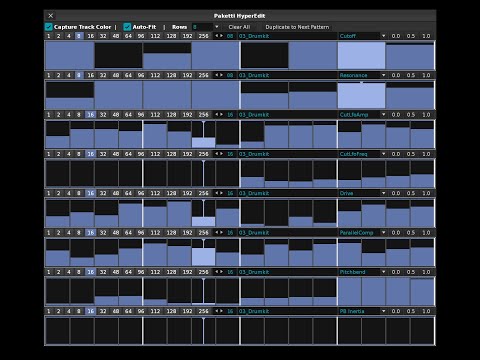Toggle the Capture Track Color checkbox
Viewport: 480px width, 360px height.
49,27
